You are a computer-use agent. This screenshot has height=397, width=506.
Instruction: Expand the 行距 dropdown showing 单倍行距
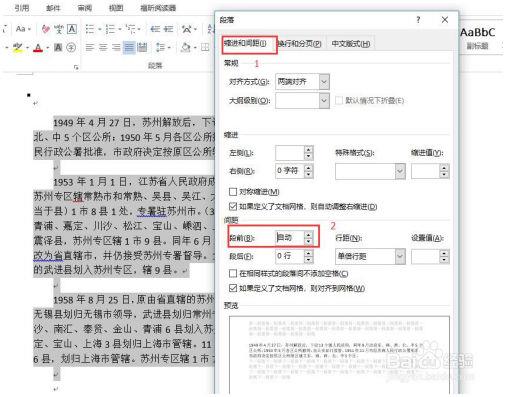point(370,256)
